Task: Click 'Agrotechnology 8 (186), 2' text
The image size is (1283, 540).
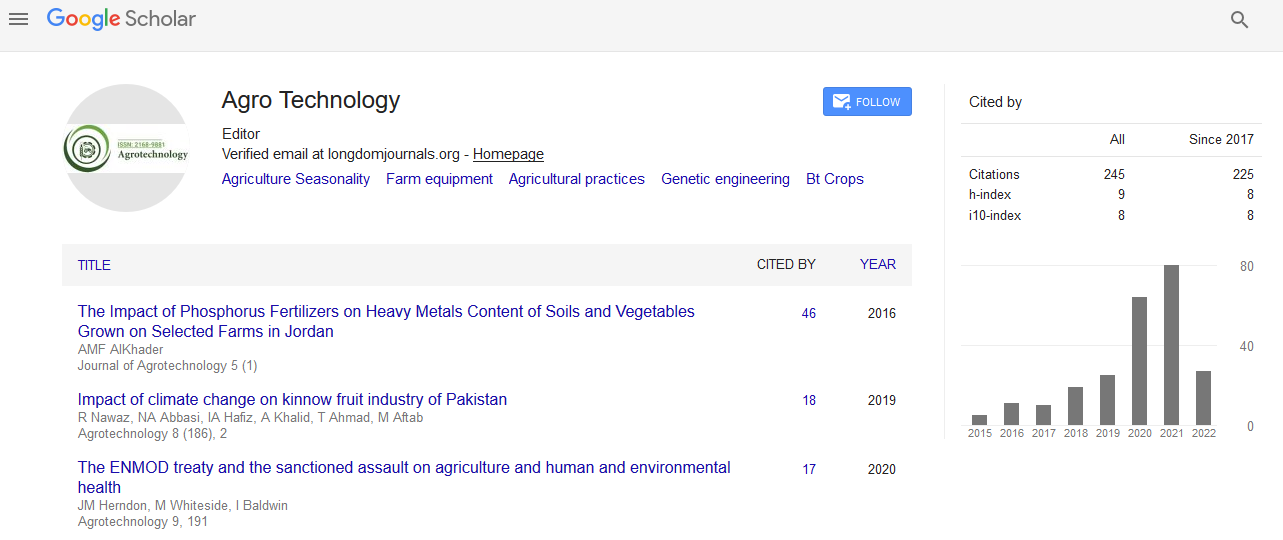Action: click(152, 434)
